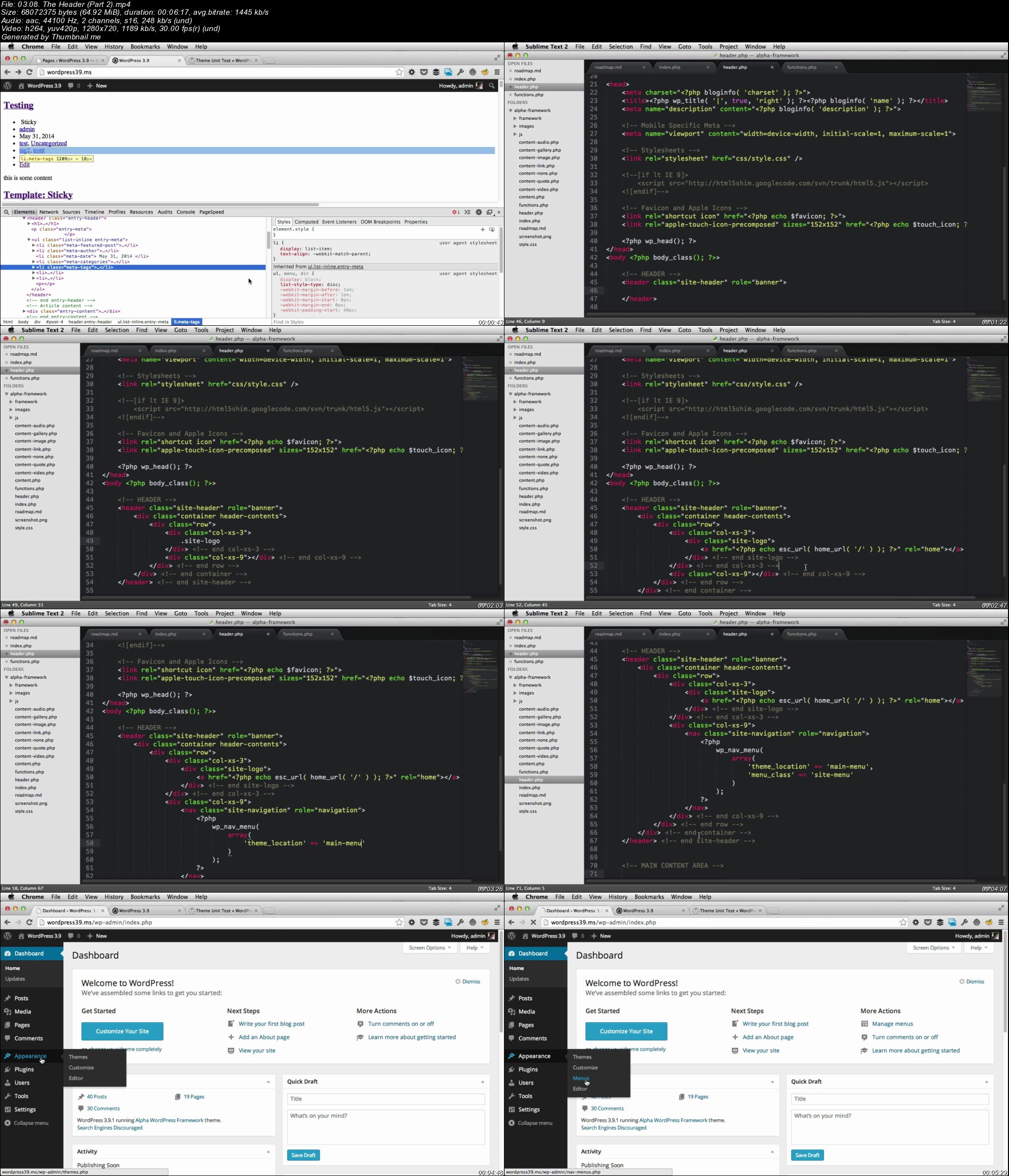Click the Media icon in the Themes-submenu dashboard sidebar
Screen dimensions: 1009x1176
(x=8, y=1011)
